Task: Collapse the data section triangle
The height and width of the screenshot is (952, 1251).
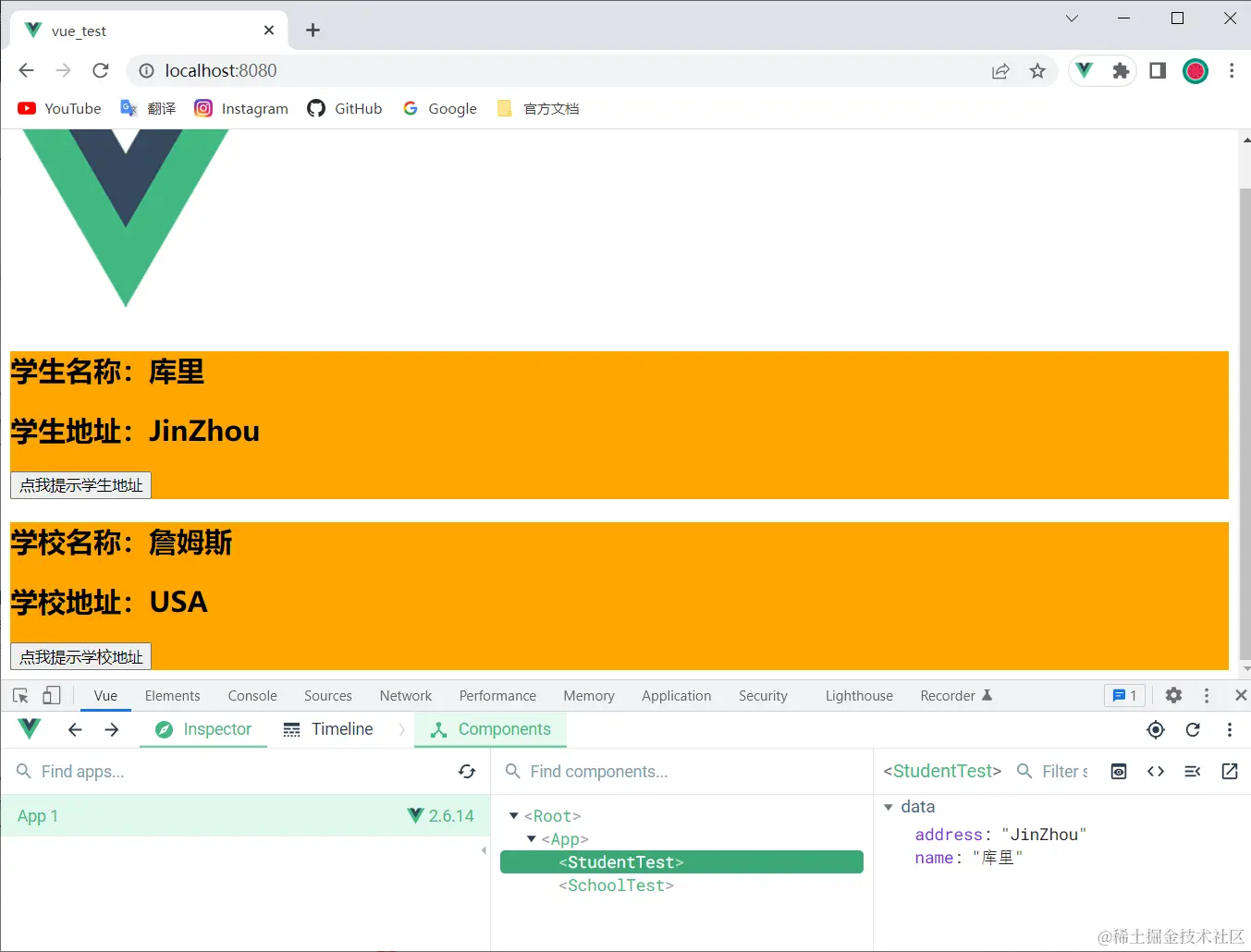Action: pyautogui.click(x=889, y=807)
